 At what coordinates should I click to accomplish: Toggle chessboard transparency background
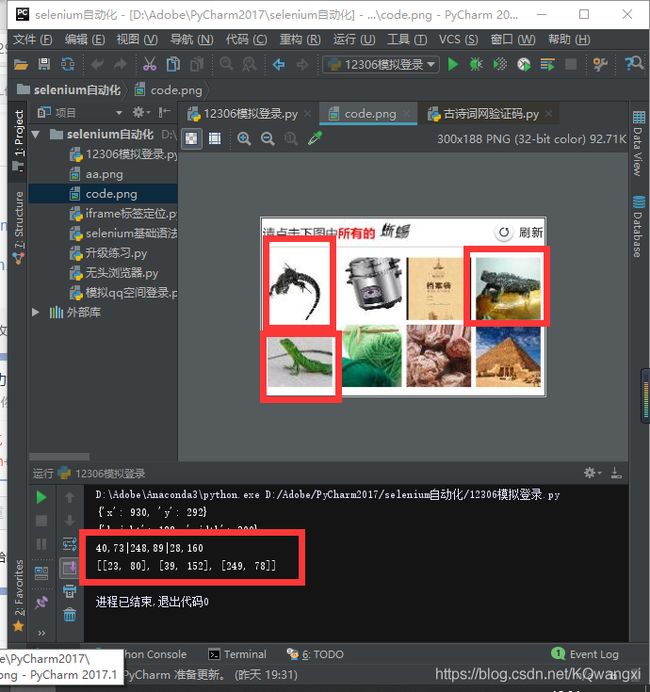point(190,139)
